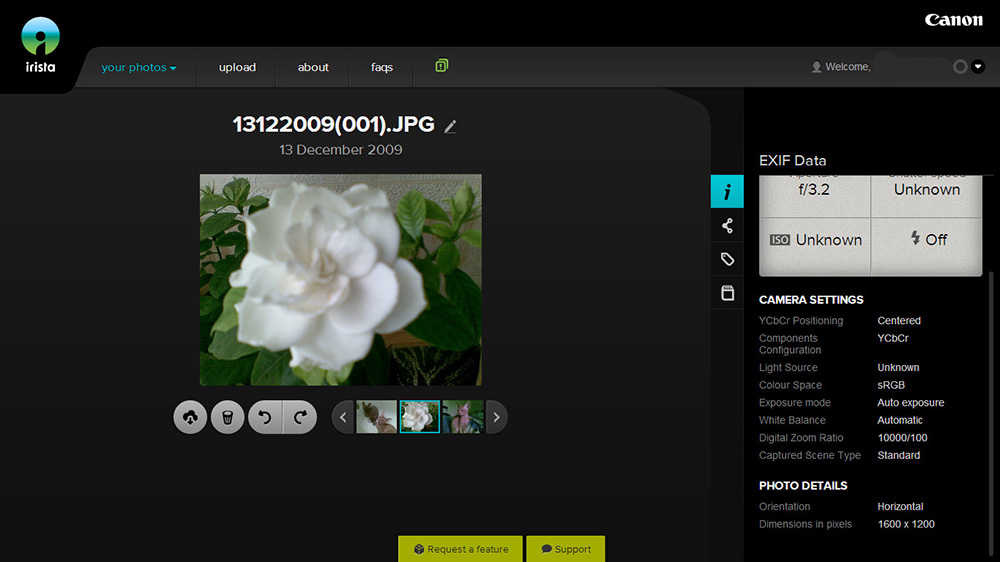1000x562 pixels.
Task: Open the about page
Action: pyautogui.click(x=313, y=67)
